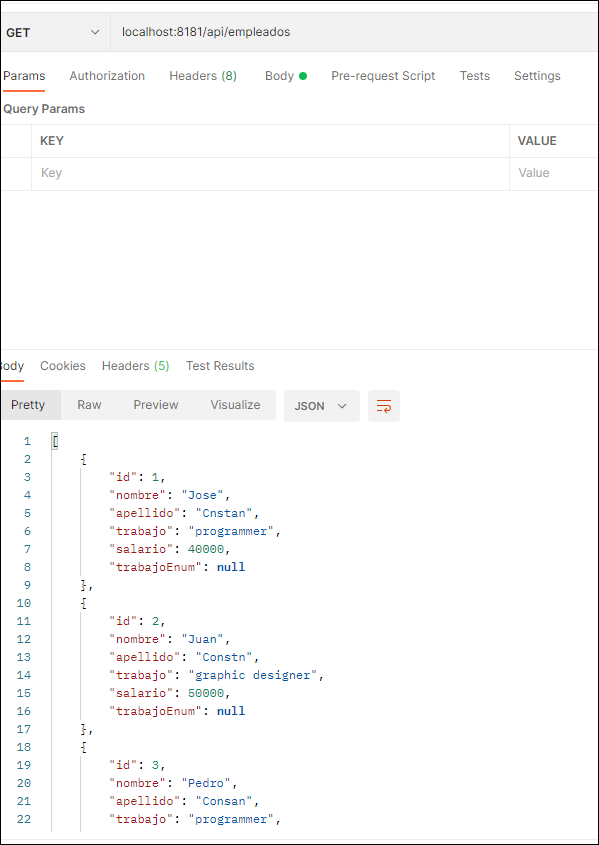Select the Pretty response view
Screen dimensions: 599x845
(x=29, y=405)
